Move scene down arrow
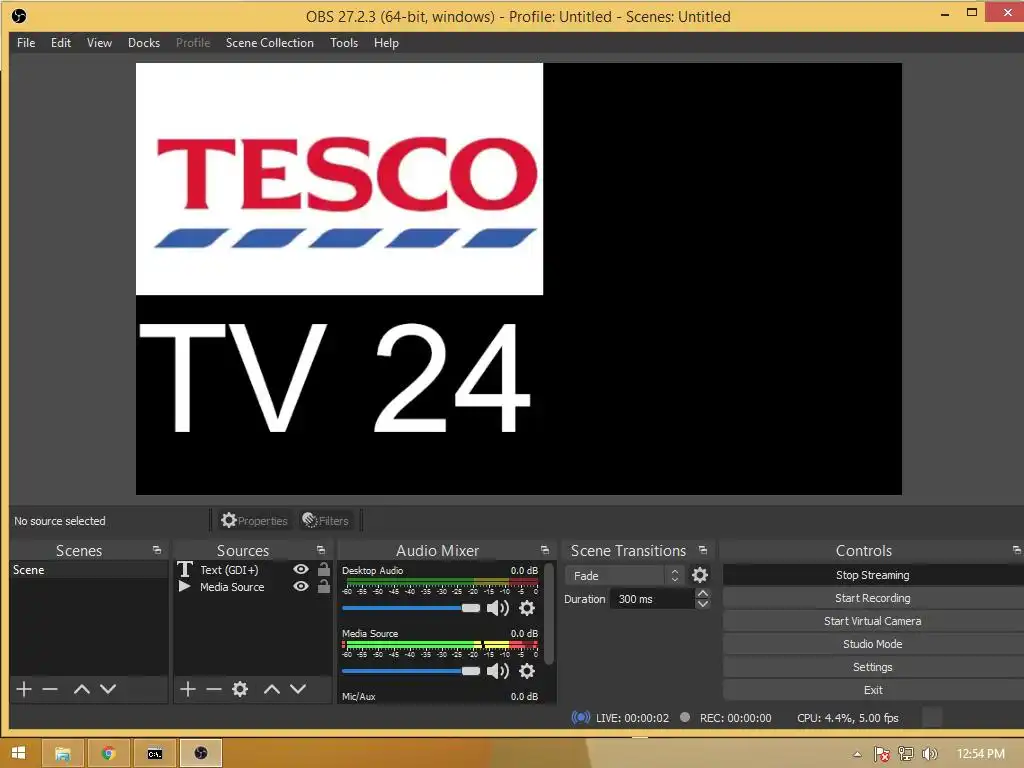The width and height of the screenshot is (1024, 768). coord(108,689)
